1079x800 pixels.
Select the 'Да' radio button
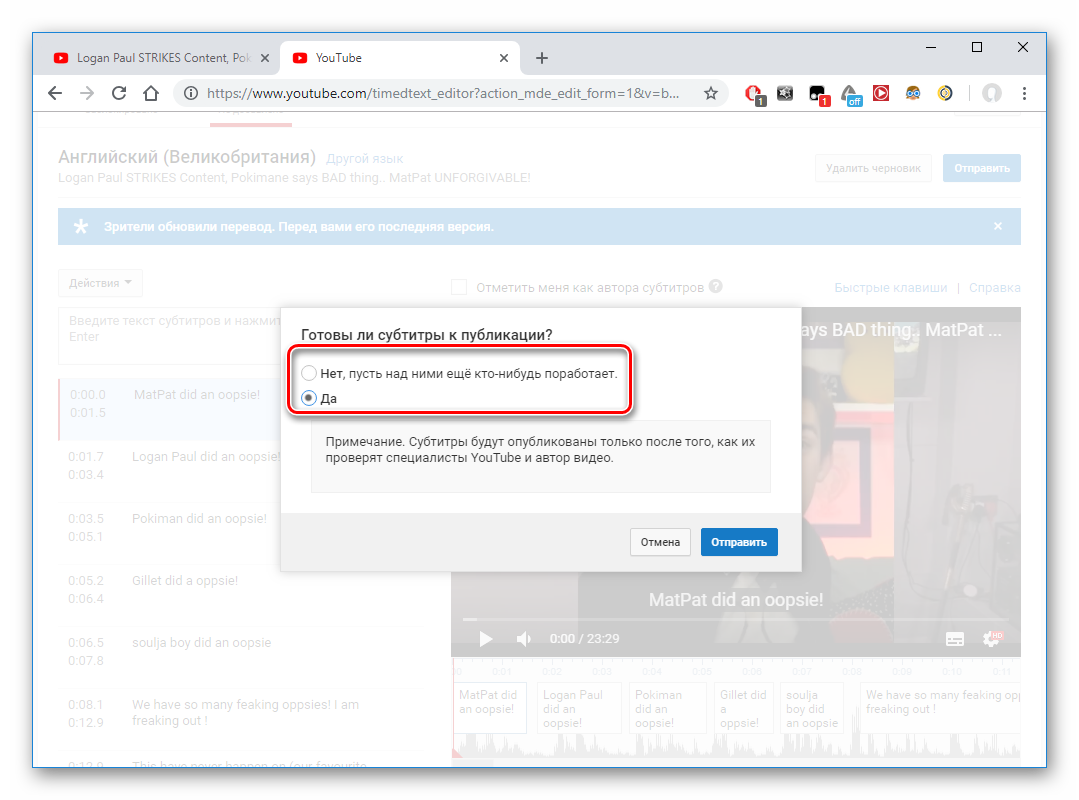(x=309, y=398)
